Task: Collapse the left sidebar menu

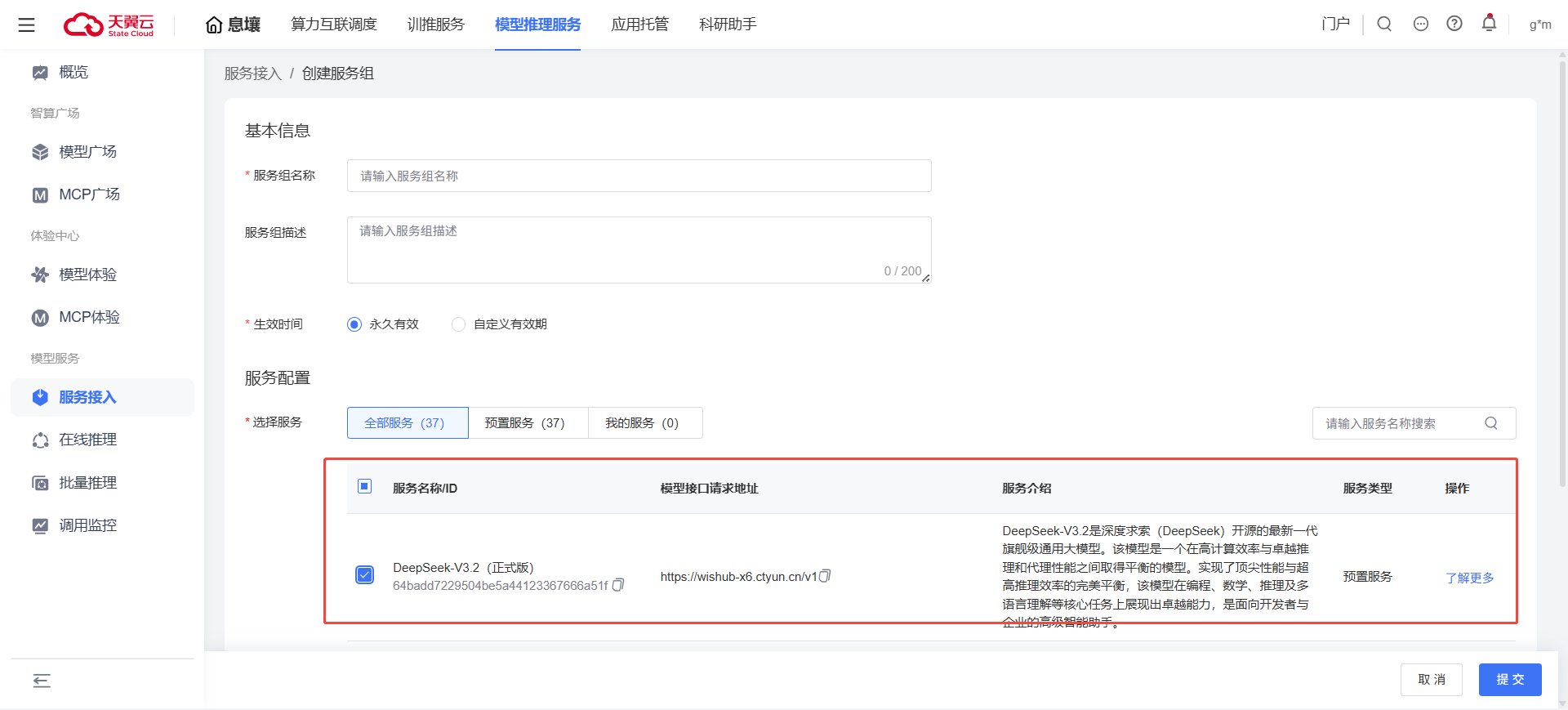Action: [x=42, y=681]
